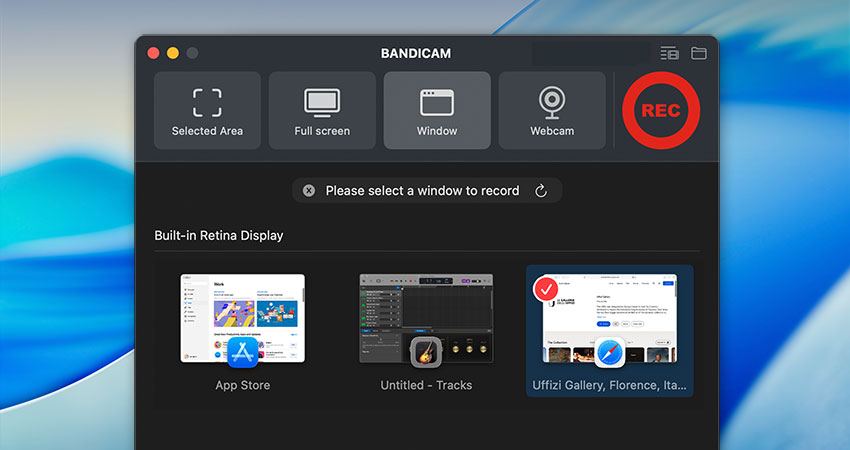
Task: Choose Full screen recording mode
Action: pos(322,111)
